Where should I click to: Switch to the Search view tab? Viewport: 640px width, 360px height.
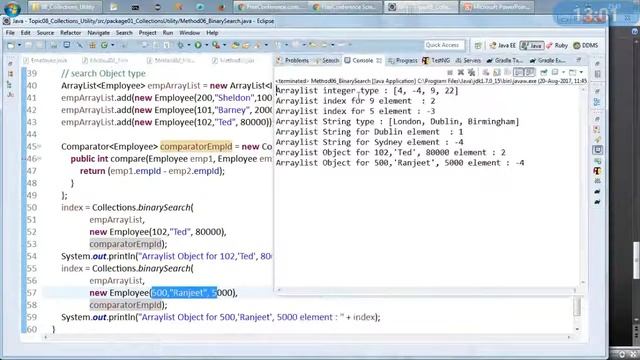[327, 60]
